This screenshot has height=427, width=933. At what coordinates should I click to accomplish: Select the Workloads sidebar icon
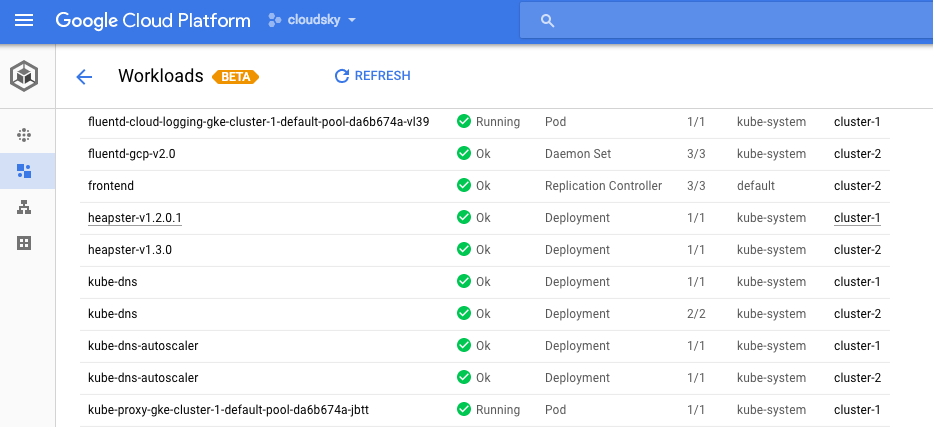point(24,171)
